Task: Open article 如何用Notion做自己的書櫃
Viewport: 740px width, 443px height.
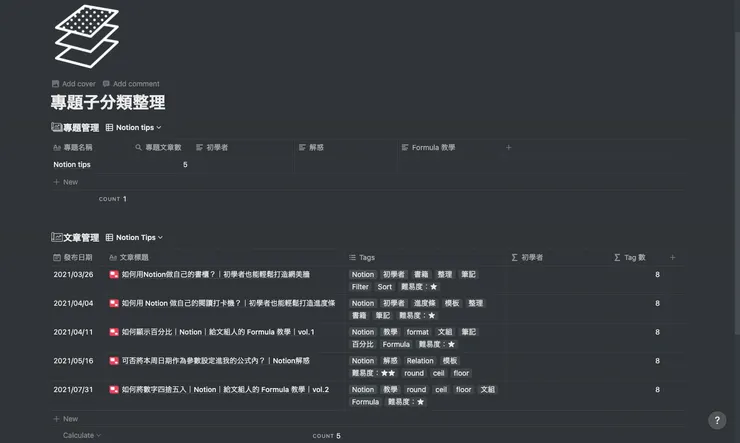Action: point(216,275)
